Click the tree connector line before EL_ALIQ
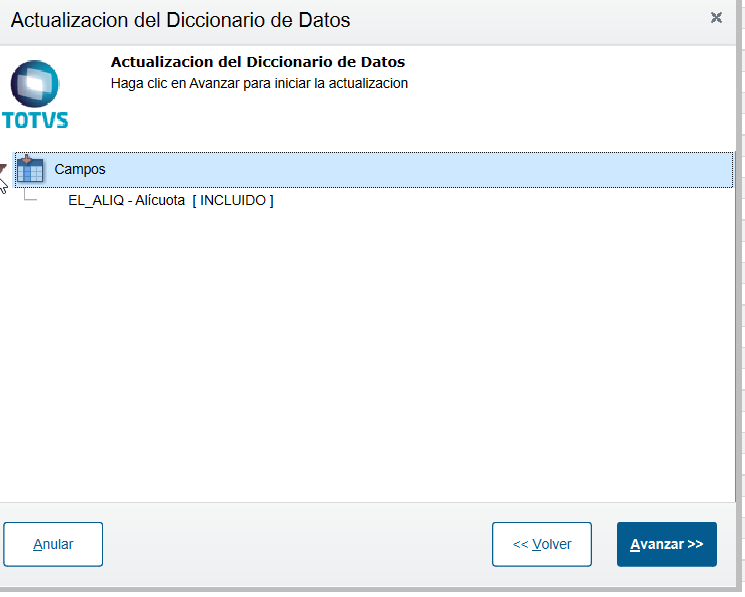 click(x=30, y=194)
